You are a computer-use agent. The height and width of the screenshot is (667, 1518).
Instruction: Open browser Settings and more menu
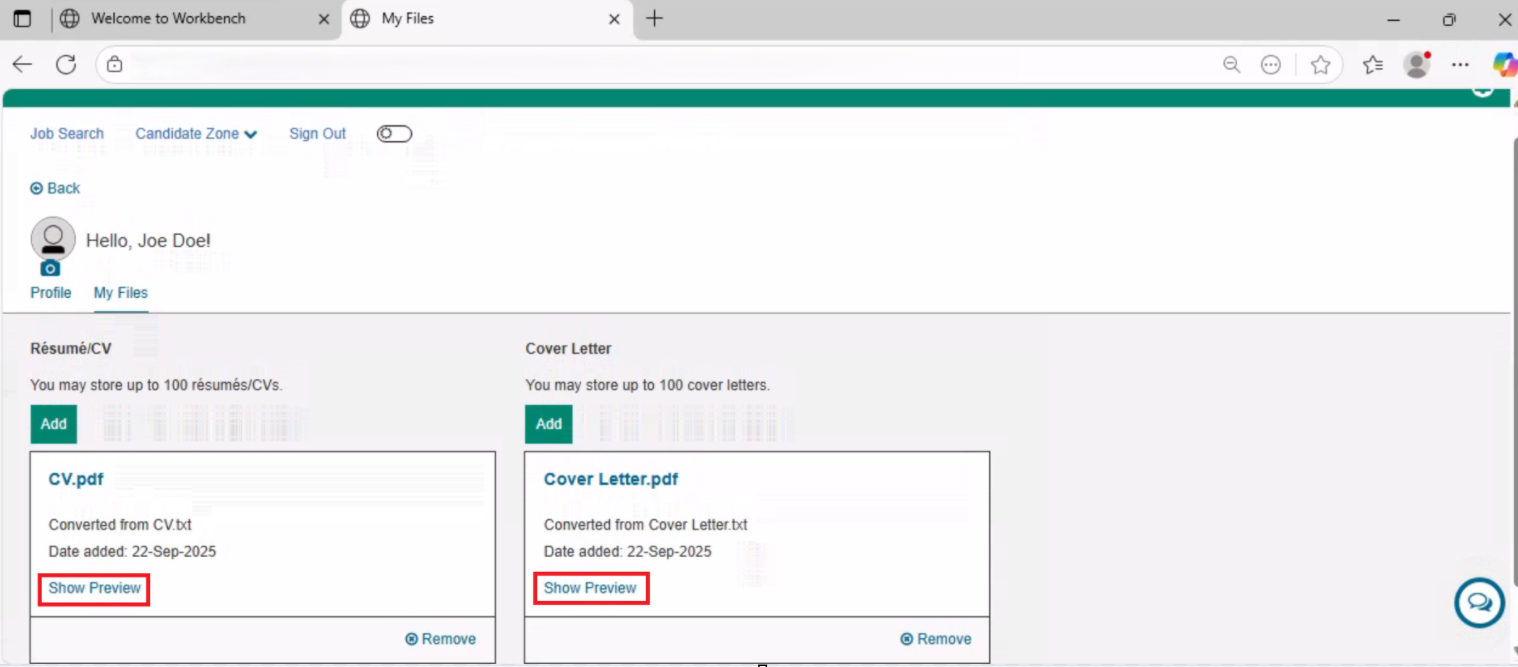coord(1460,65)
